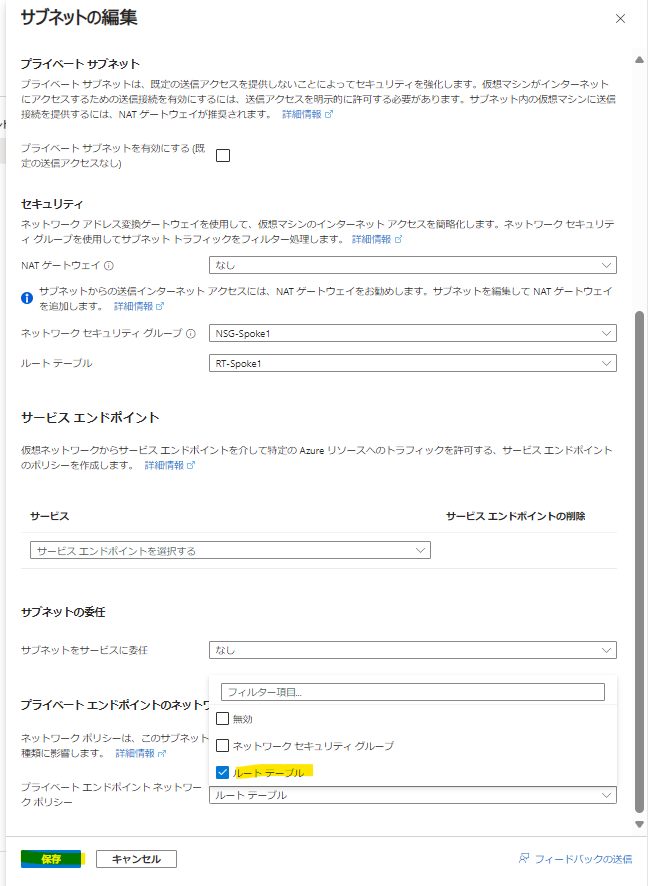The height and width of the screenshot is (886, 648).
Task: Open 詳細情報 link in サービス エンドポイント section
Action: pos(169,465)
